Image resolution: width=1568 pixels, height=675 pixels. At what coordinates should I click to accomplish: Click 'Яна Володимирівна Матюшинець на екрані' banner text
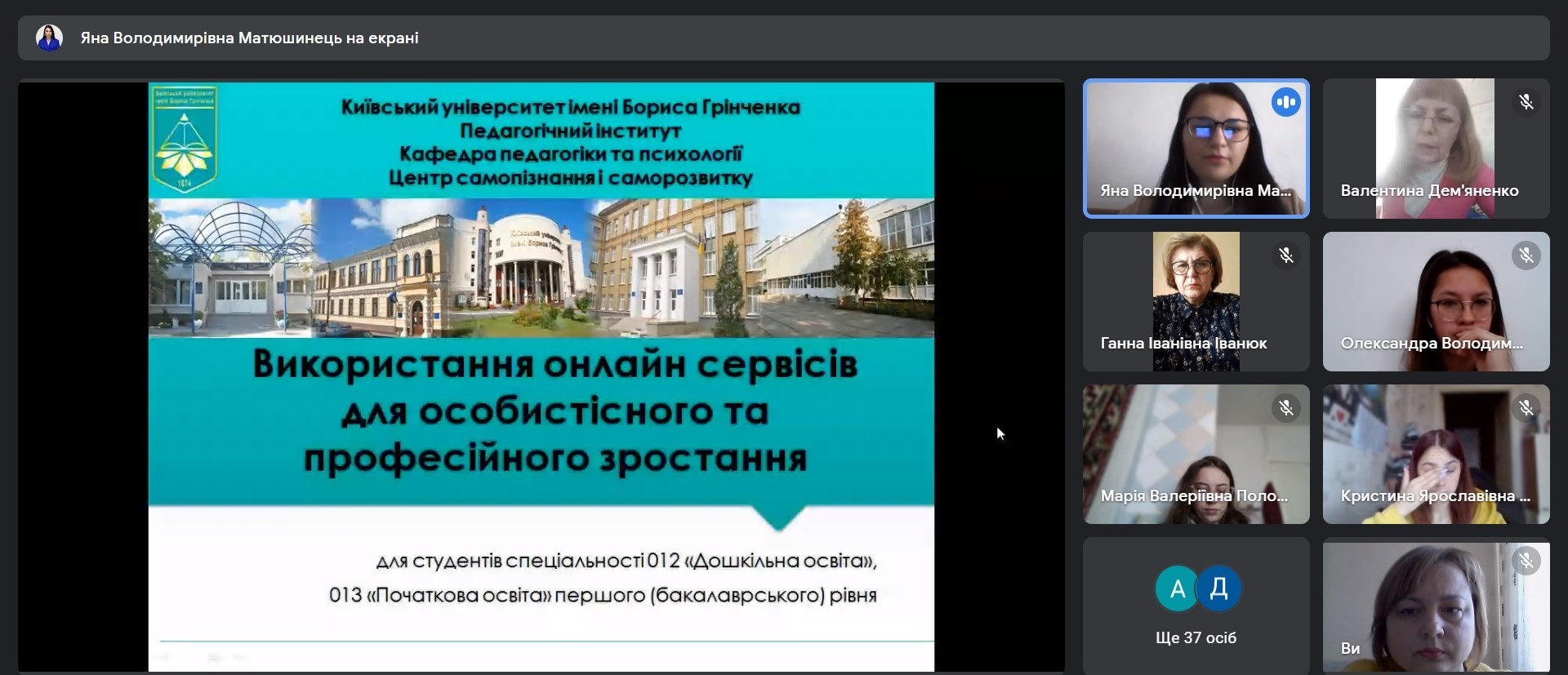click(249, 38)
